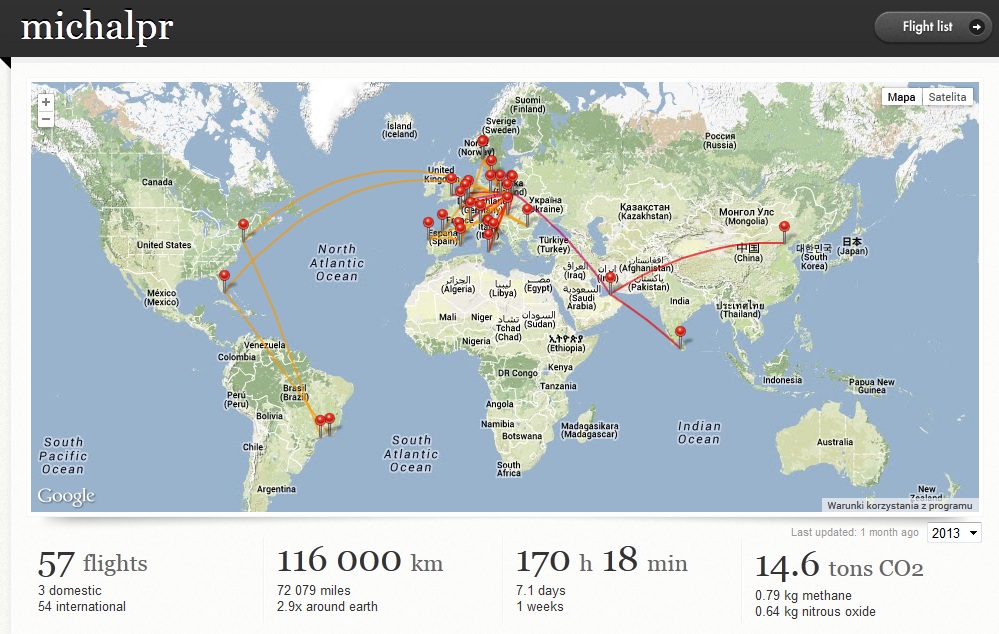Switch map to Satelita view

point(947,97)
